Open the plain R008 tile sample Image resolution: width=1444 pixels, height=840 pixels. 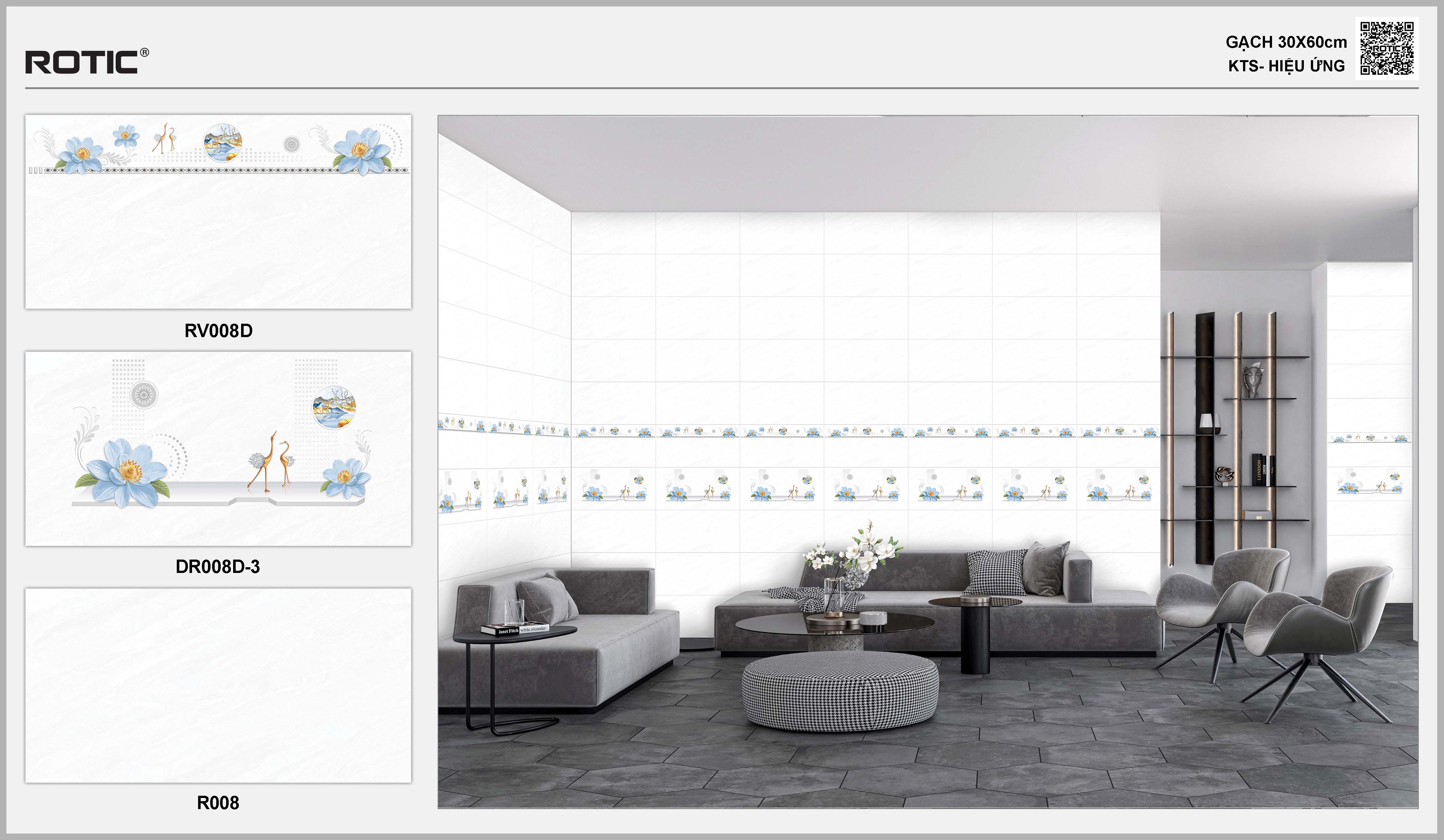click(x=218, y=685)
